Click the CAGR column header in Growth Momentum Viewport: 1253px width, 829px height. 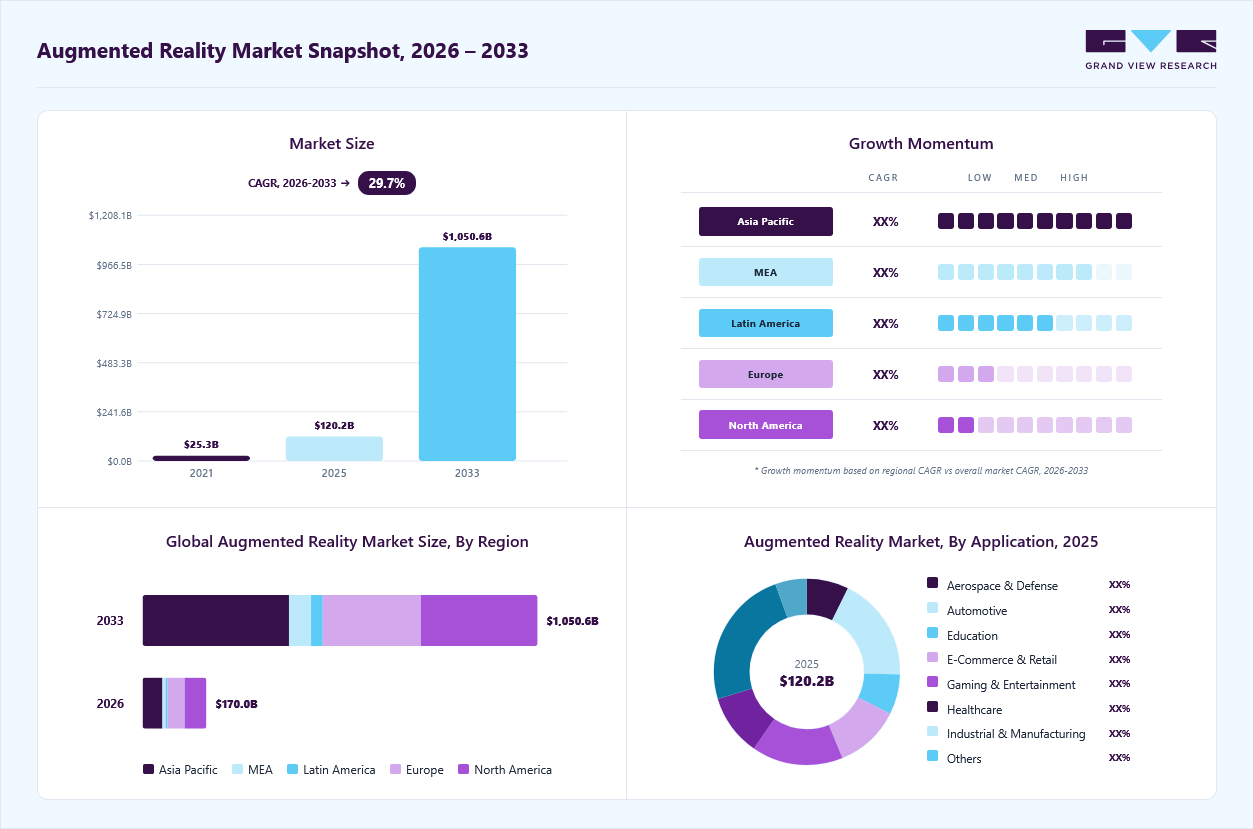[x=884, y=178]
